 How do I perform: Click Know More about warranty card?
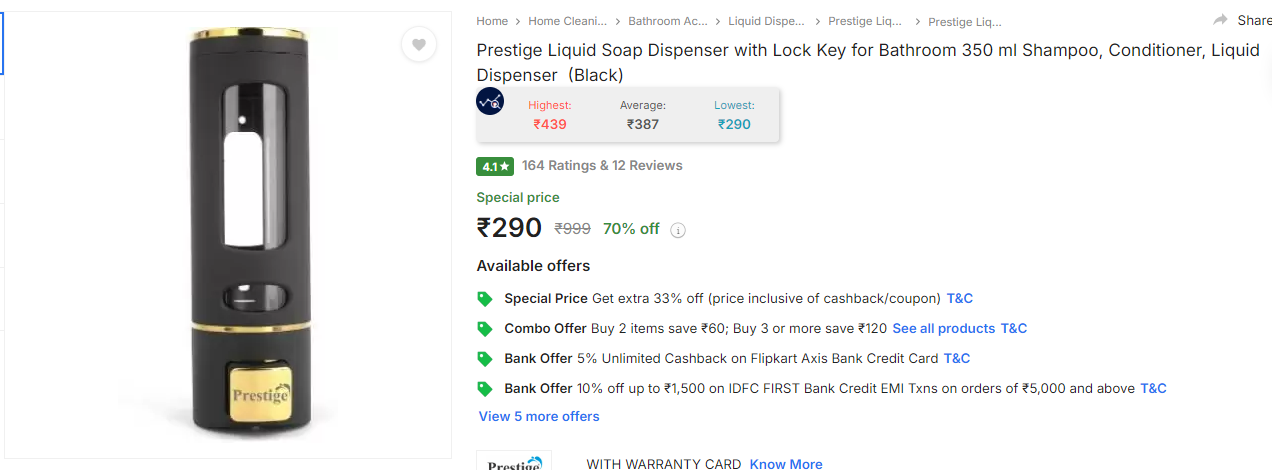coord(786,464)
